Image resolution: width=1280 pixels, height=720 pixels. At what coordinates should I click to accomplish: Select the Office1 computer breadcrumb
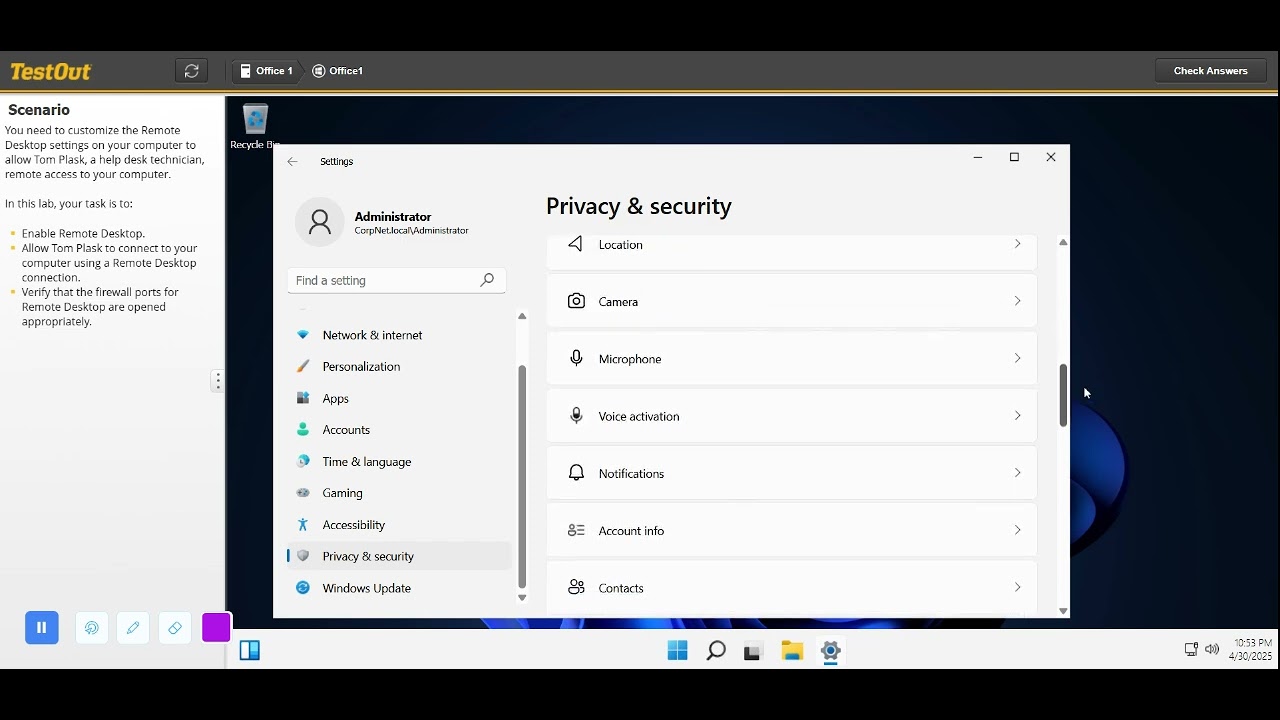pyautogui.click(x=338, y=71)
